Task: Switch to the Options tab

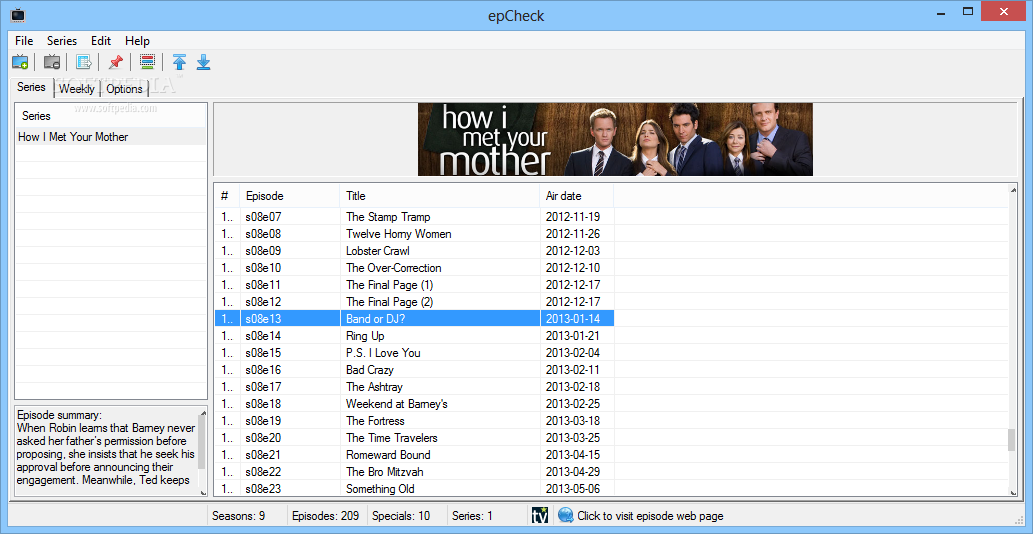Action: click(x=125, y=89)
